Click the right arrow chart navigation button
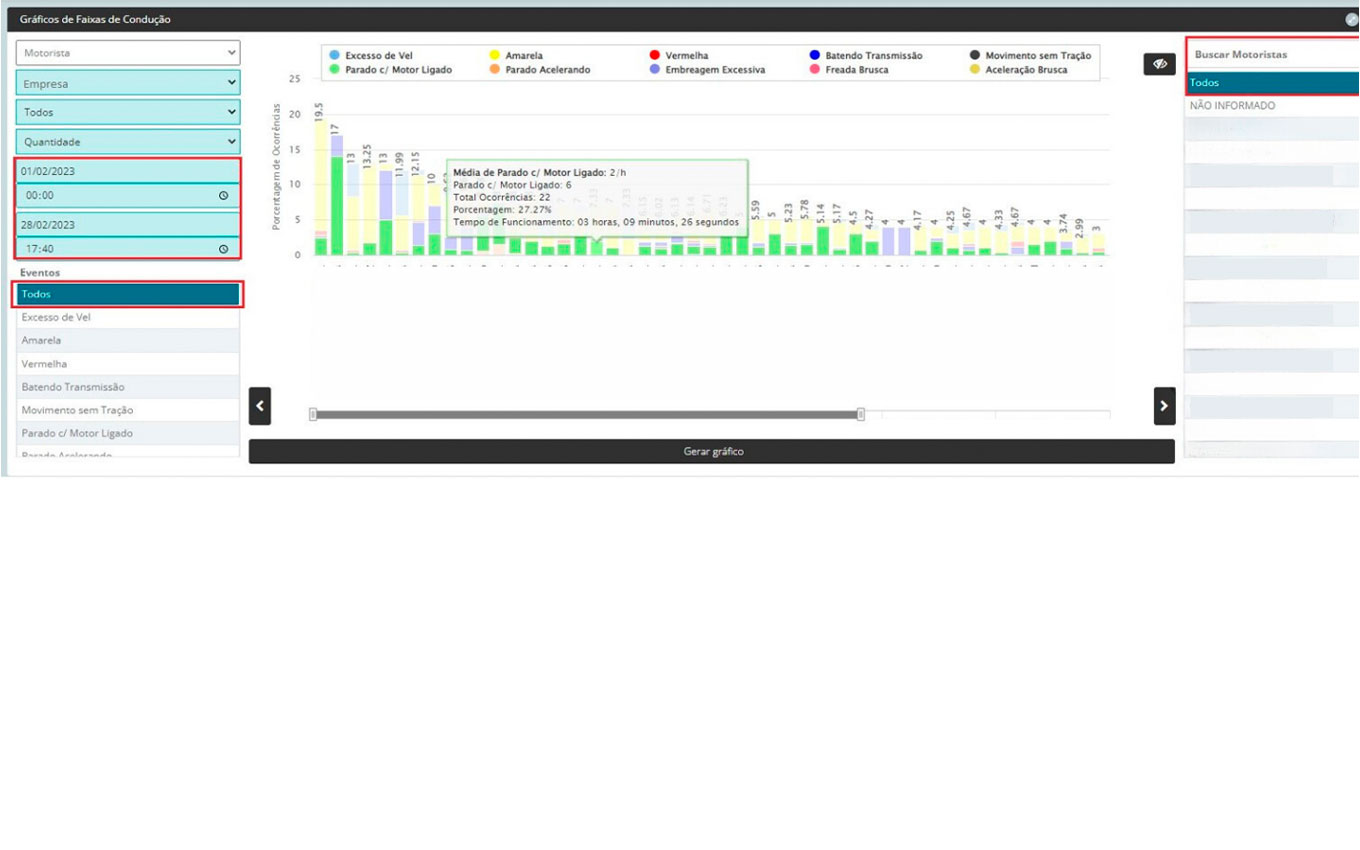Screen dimensions: 1360x850 [1164, 406]
